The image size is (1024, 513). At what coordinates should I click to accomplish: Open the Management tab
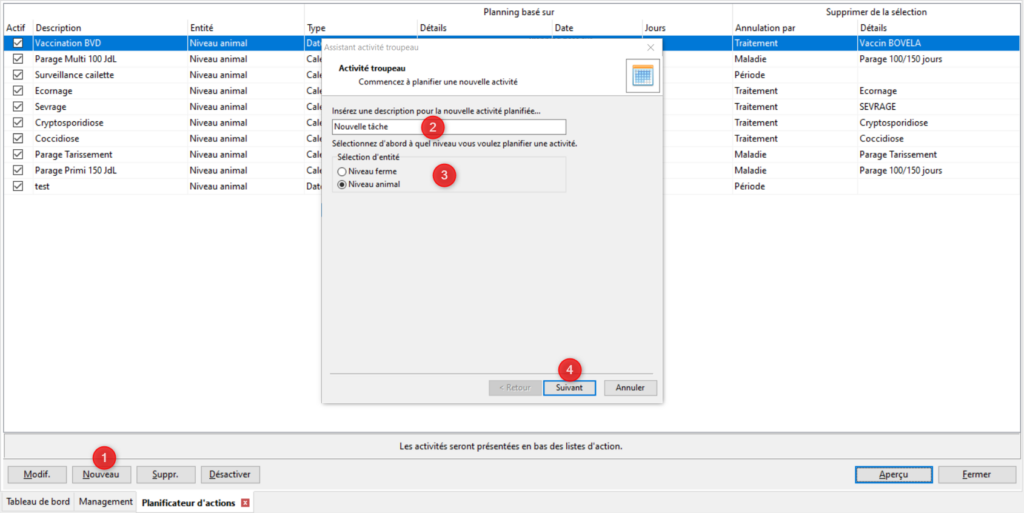(x=106, y=502)
